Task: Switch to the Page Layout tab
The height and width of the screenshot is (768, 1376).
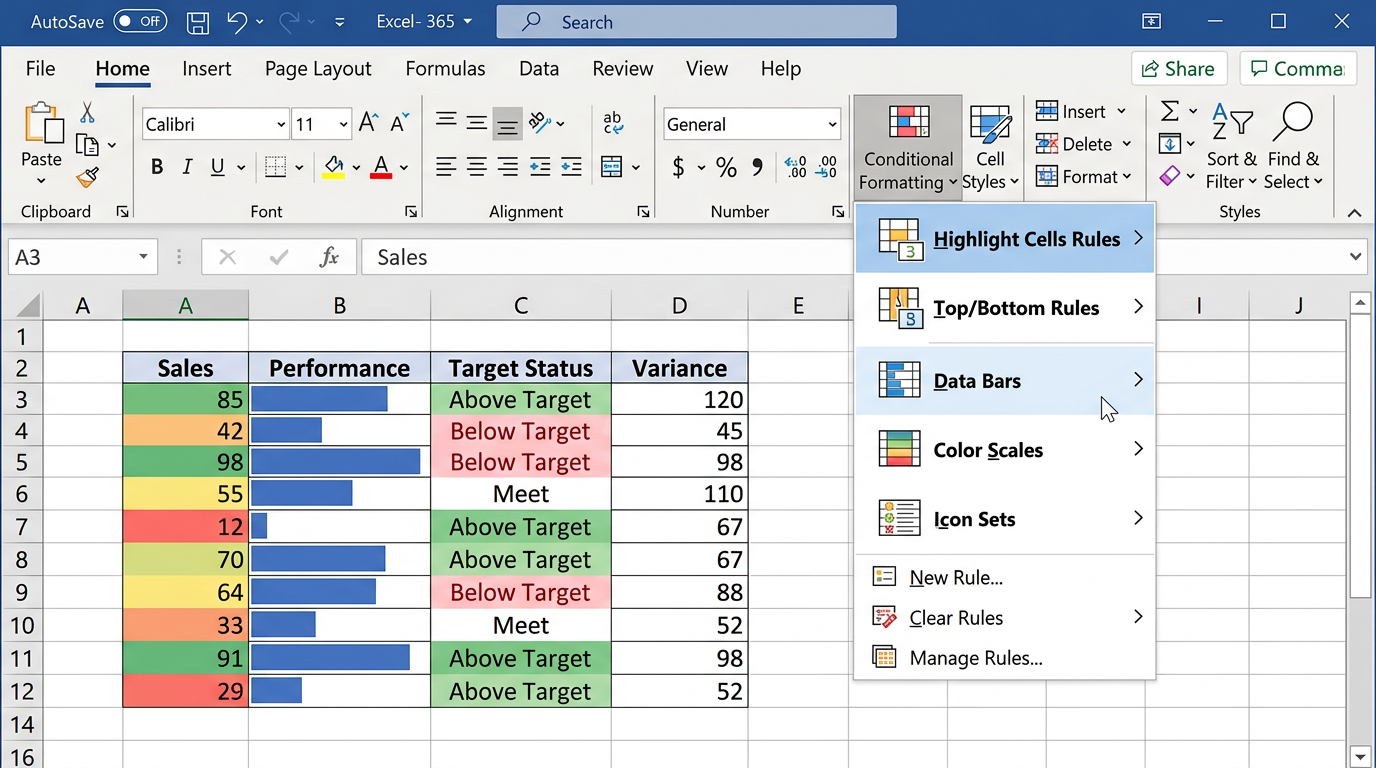Action: tap(318, 69)
